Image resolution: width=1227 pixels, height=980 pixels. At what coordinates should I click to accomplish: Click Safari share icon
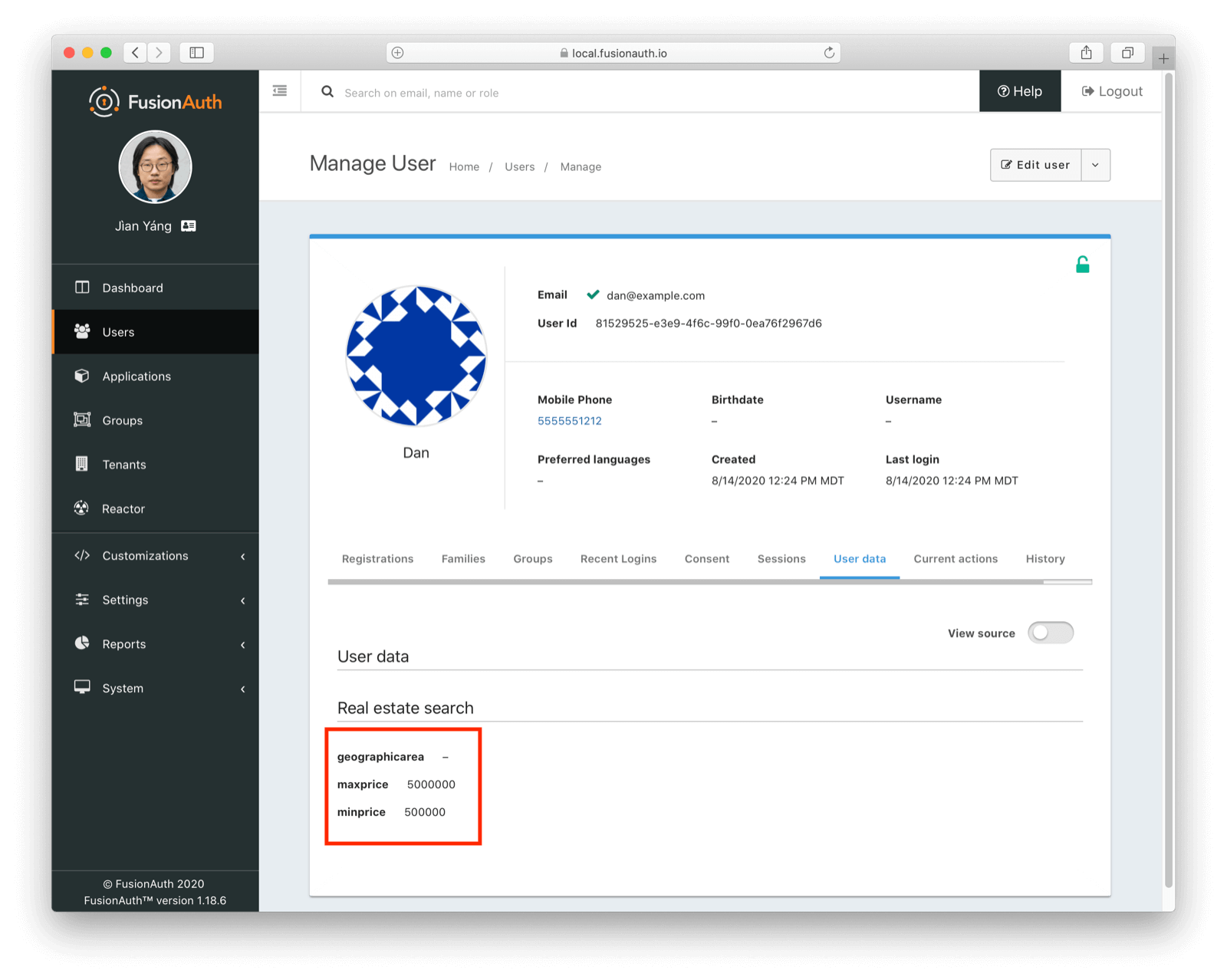click(1086, 52)
